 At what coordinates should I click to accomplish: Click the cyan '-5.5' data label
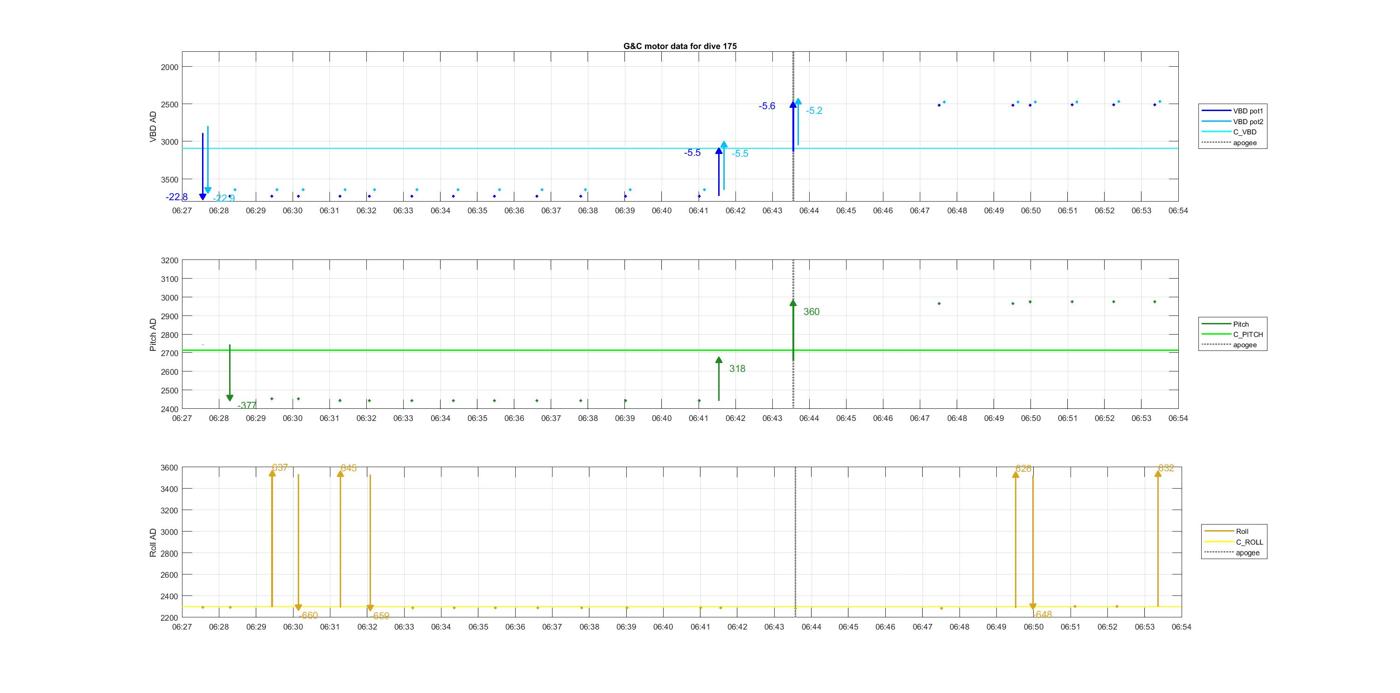[740, 154]
